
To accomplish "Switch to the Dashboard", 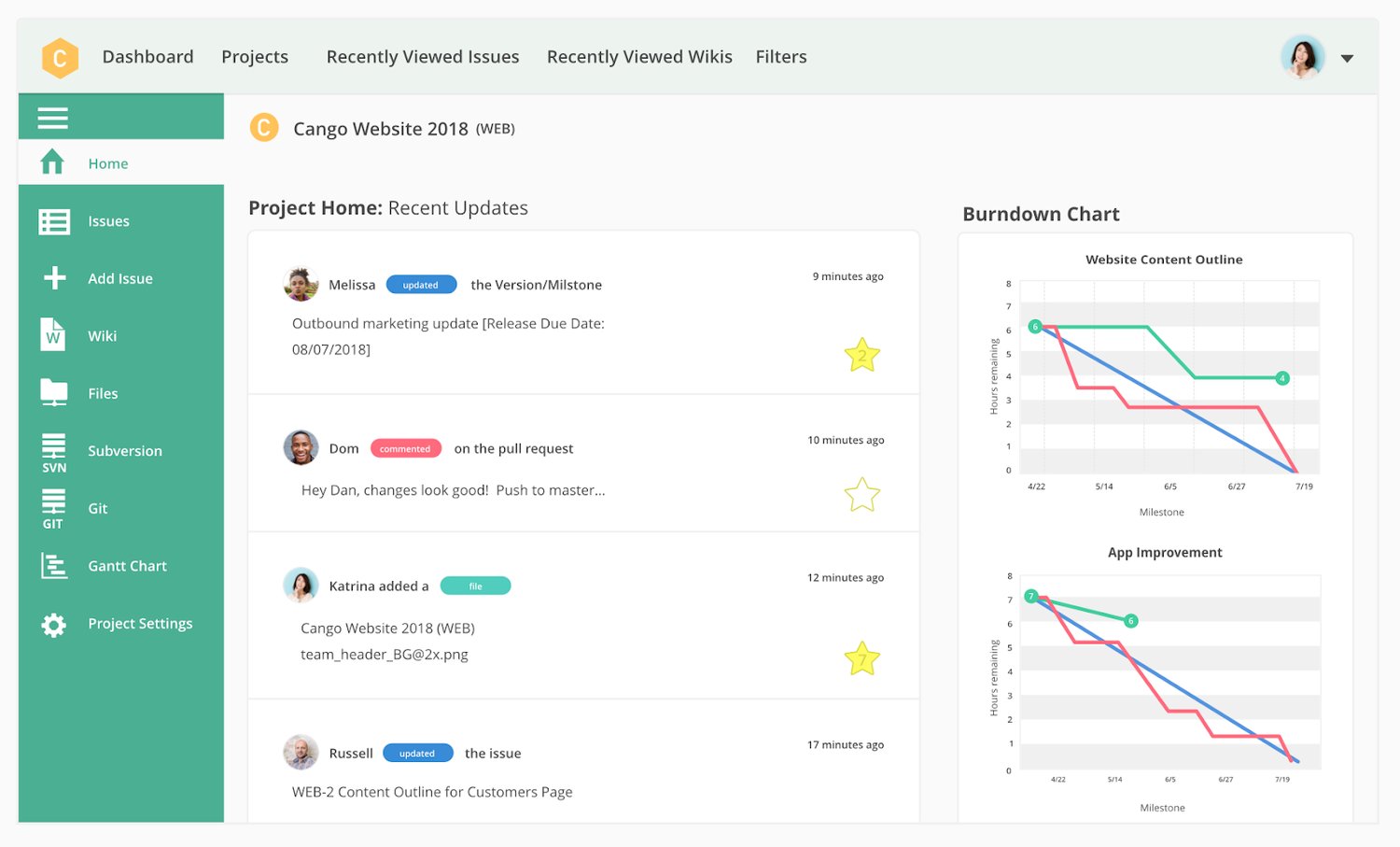I will tap(147, 57).
